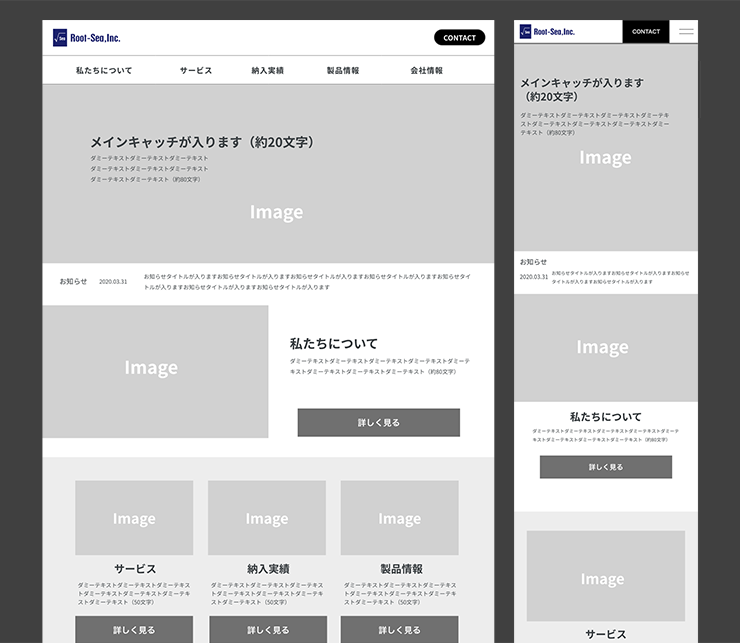The image size is (740, 643).
Task: Click the 2020.03.31 date in desktop mockup
Action: [x=113, y=282]
